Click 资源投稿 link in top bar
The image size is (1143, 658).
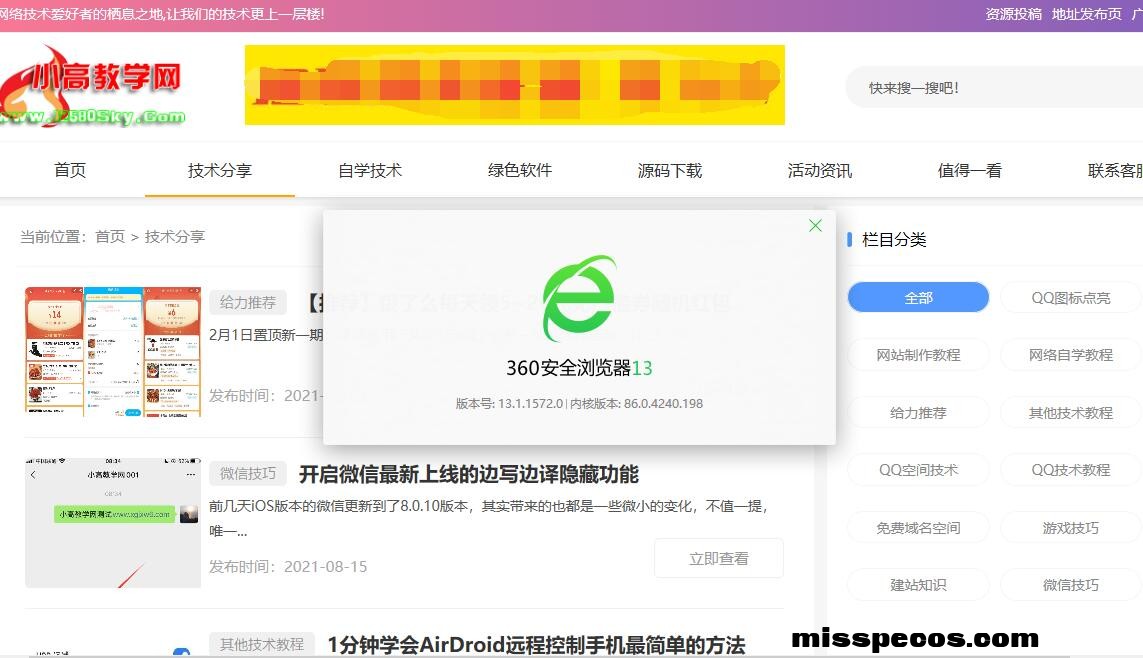click(x=1013, y=14)
